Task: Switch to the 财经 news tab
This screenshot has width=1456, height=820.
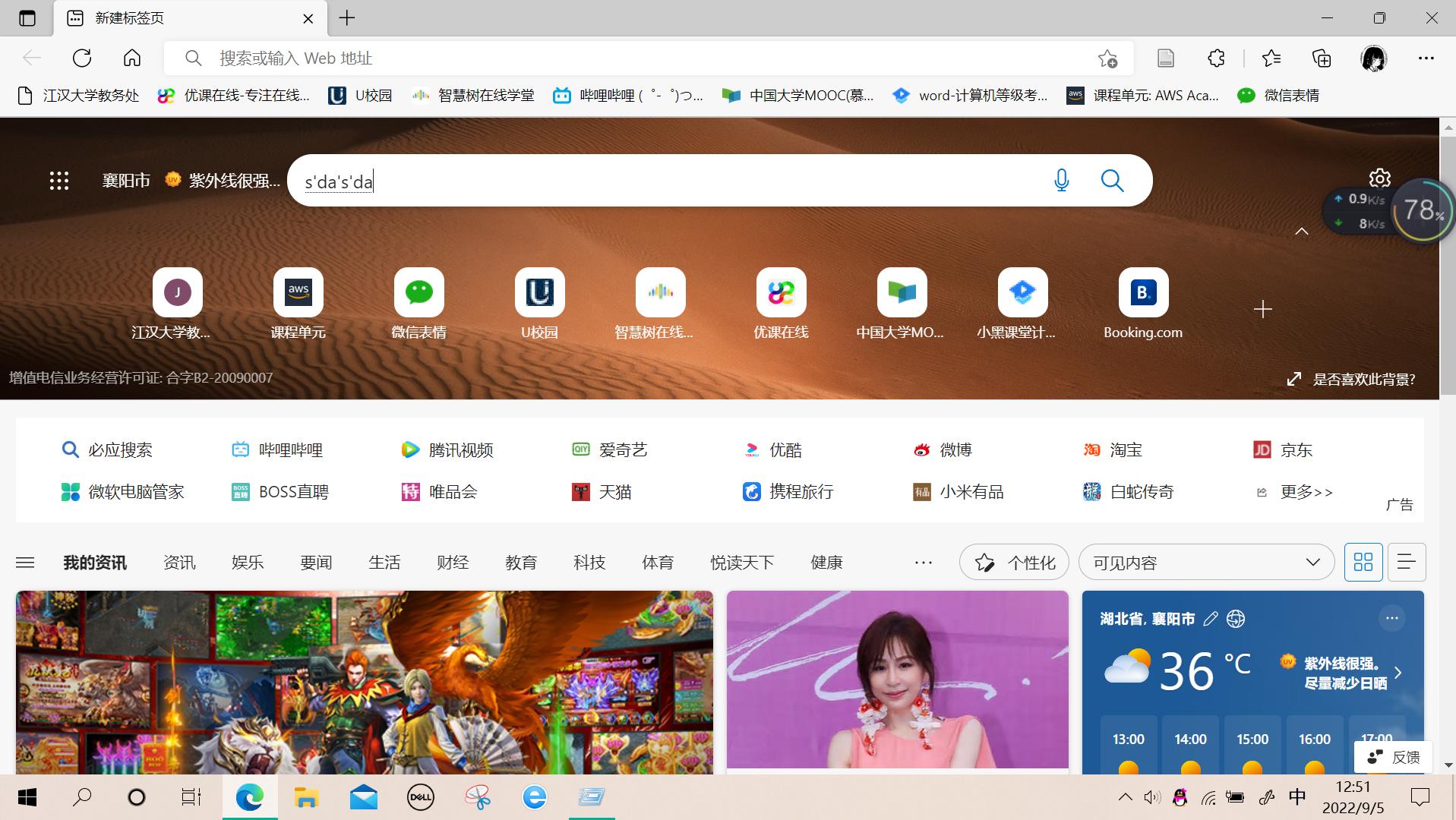Action: pyautogui.click(x=452, y=562)
